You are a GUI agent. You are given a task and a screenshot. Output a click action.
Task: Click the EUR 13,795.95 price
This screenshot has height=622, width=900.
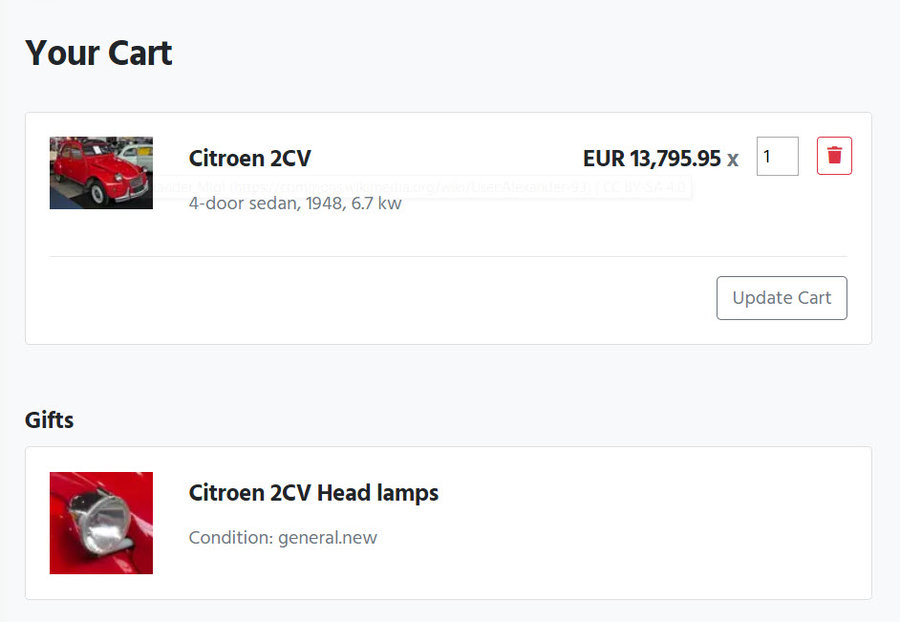(x=651, y=158)
